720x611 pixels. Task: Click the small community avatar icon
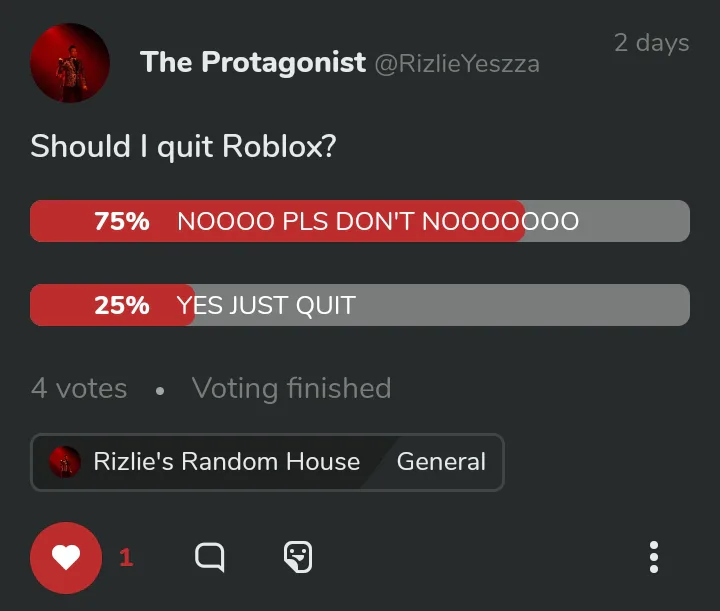(65, 462)
